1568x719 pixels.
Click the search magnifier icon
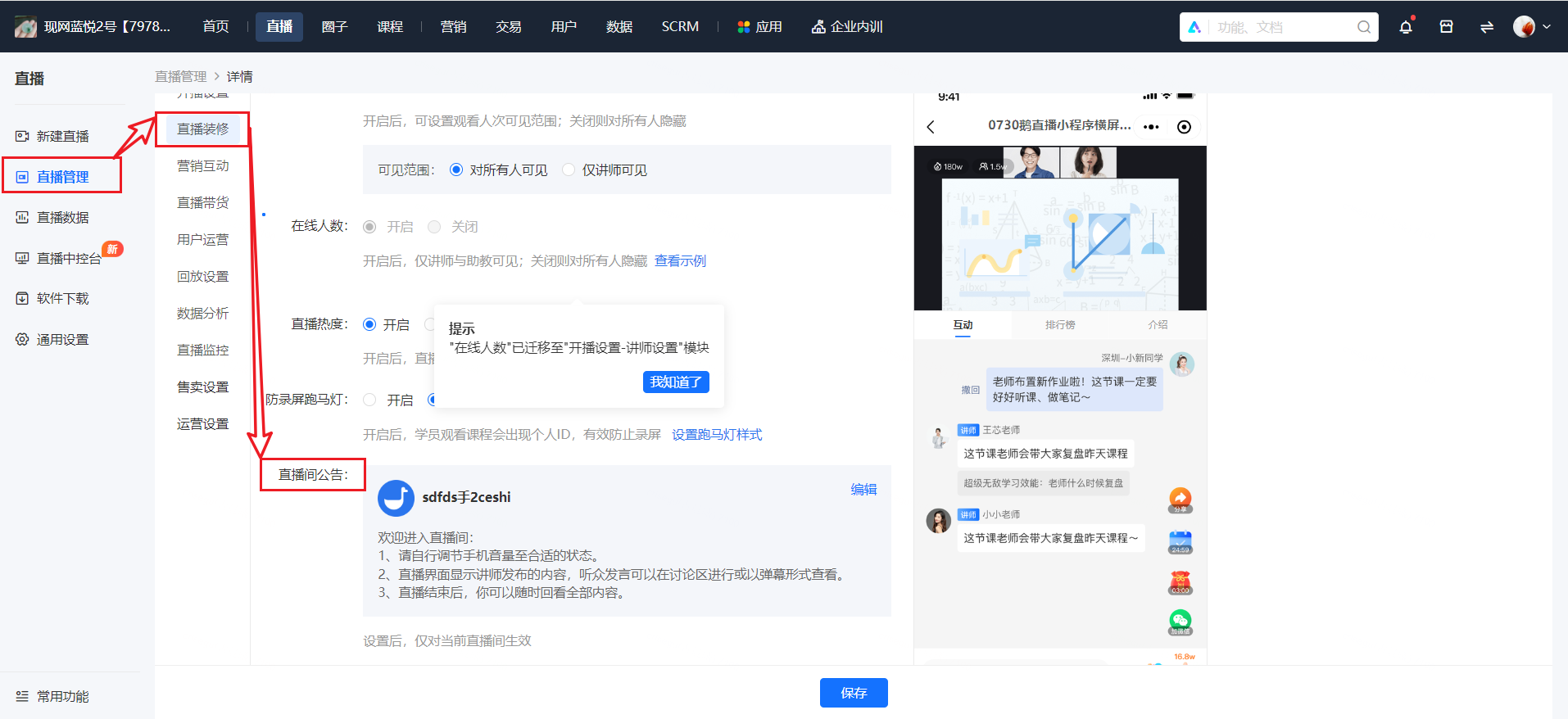tap(1363, 27)
